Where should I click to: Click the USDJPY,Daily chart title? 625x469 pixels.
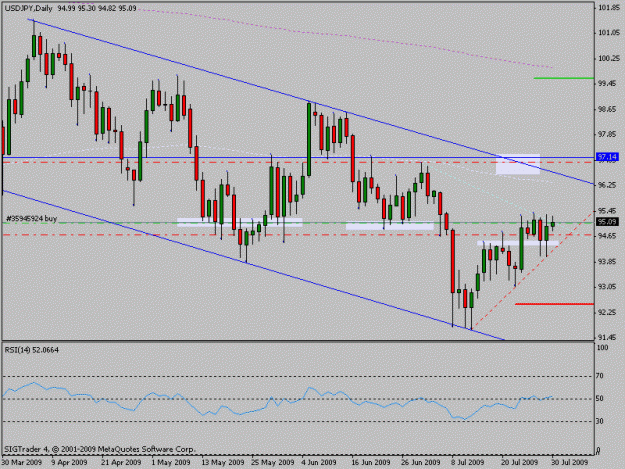[x=29, y=8]
